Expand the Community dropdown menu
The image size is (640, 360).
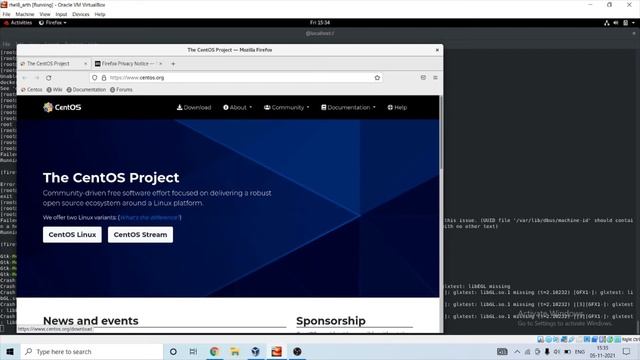tap(287, 107)
